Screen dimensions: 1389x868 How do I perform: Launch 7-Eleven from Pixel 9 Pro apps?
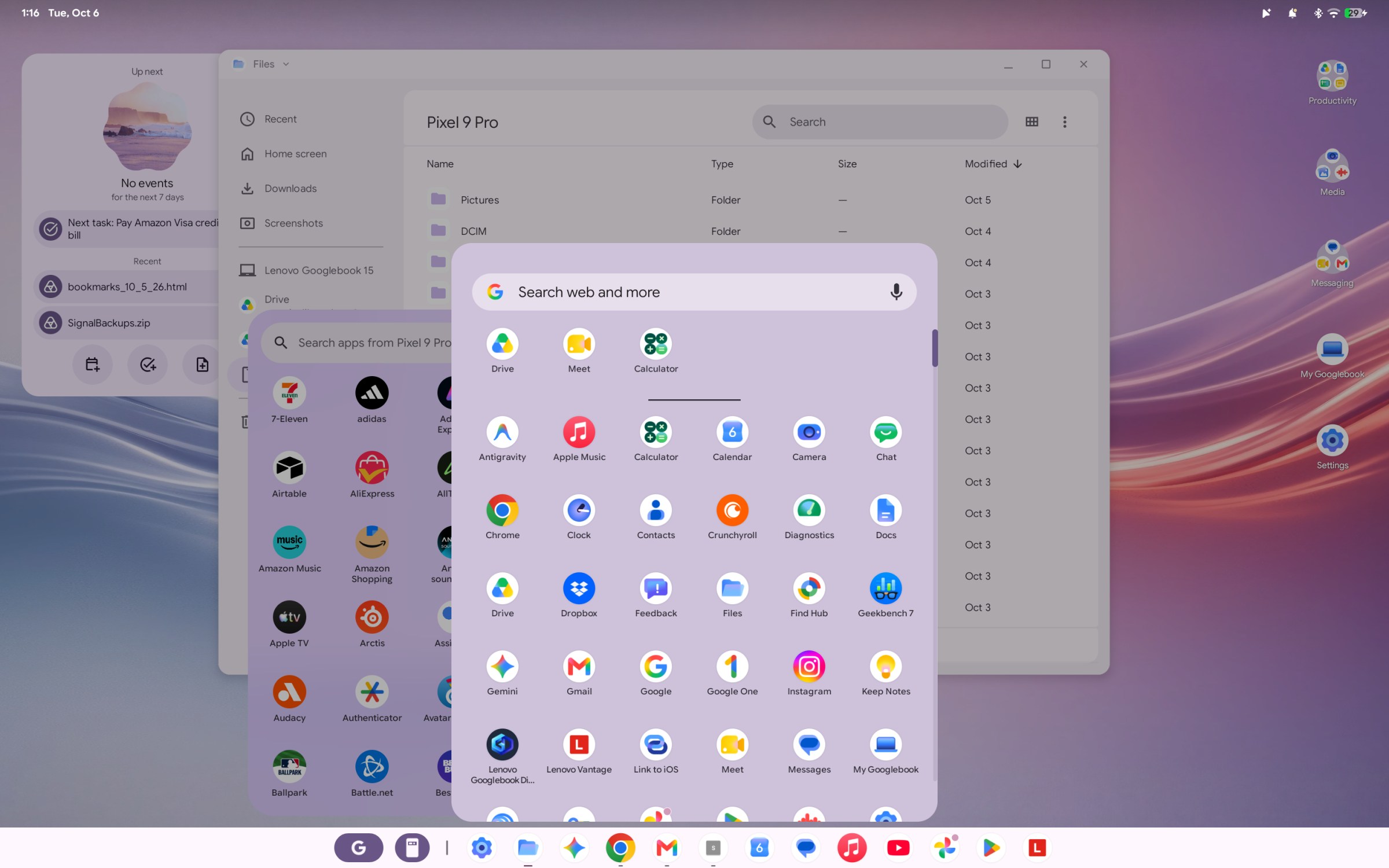click(x=289, y=400)
